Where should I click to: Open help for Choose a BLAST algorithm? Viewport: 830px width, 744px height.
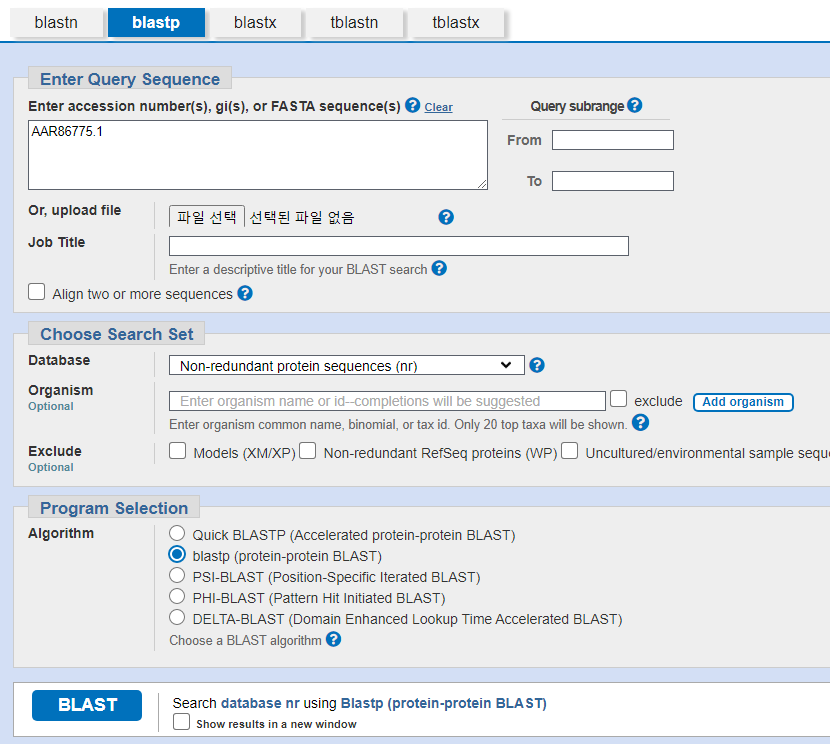tap(333, 639)
